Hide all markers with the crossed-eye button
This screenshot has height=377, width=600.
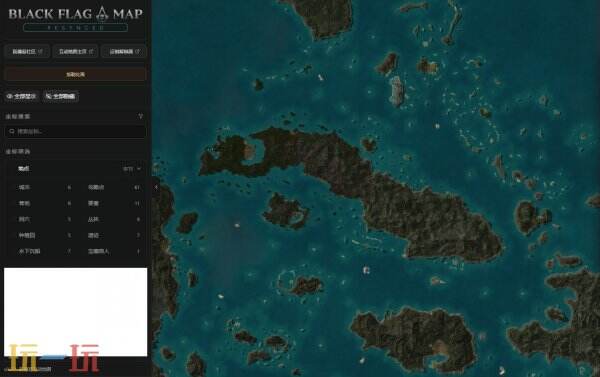point(60,96)
